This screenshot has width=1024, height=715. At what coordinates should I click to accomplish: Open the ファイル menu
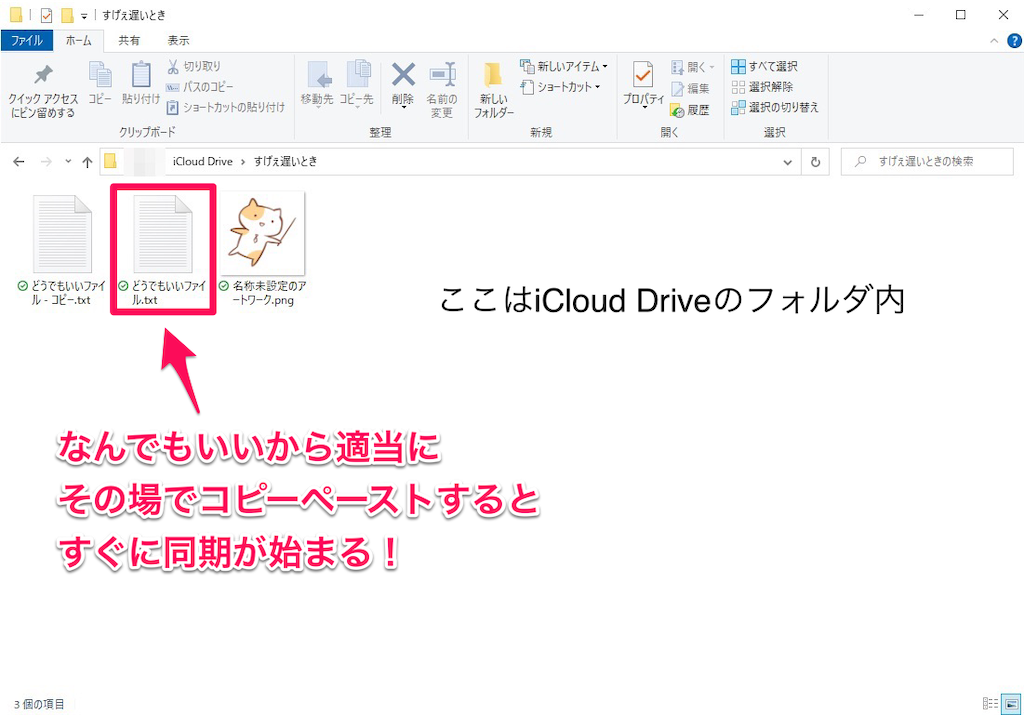coord(26,40)
